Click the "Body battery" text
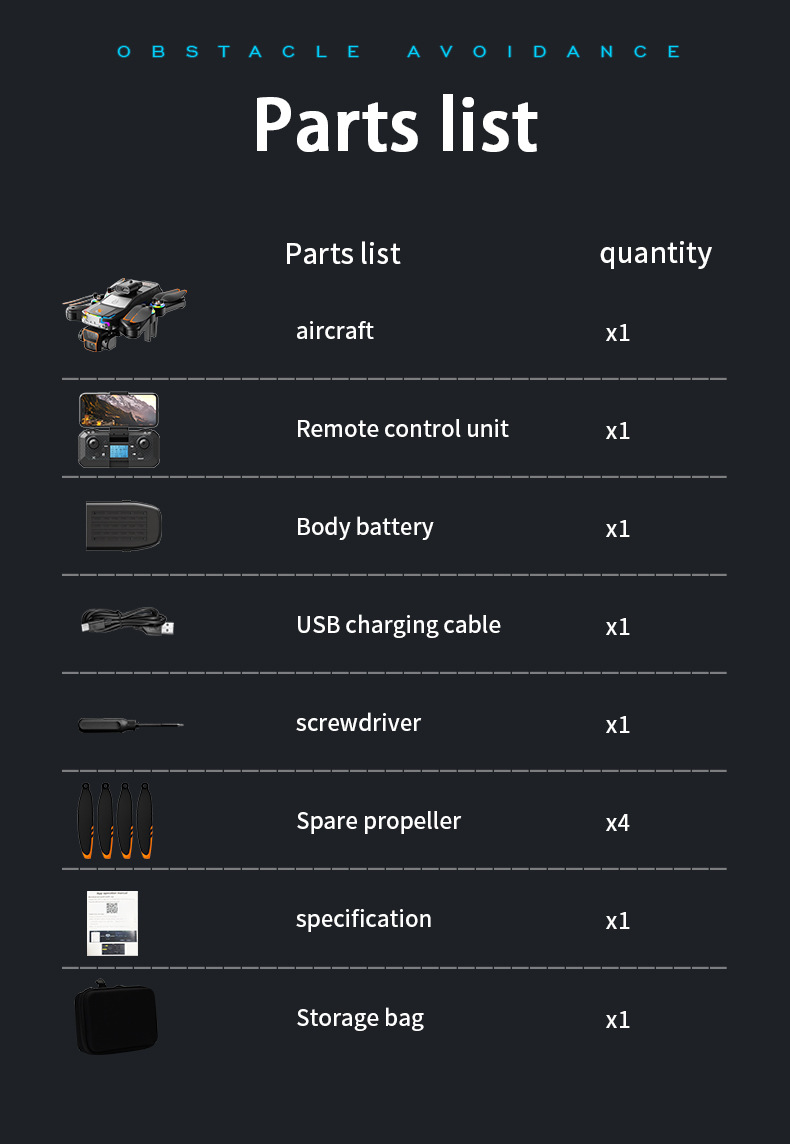This screenshot has height=1144, width=790. click(364, 527)
